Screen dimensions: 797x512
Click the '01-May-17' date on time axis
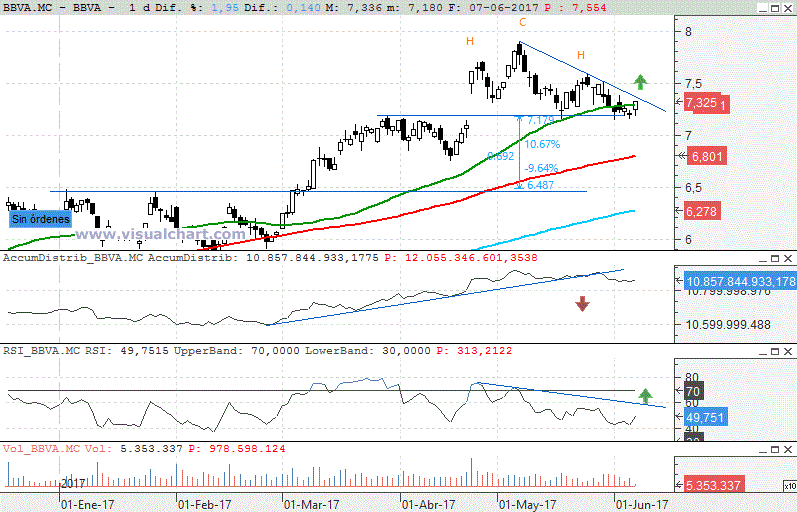pos(526,505)
